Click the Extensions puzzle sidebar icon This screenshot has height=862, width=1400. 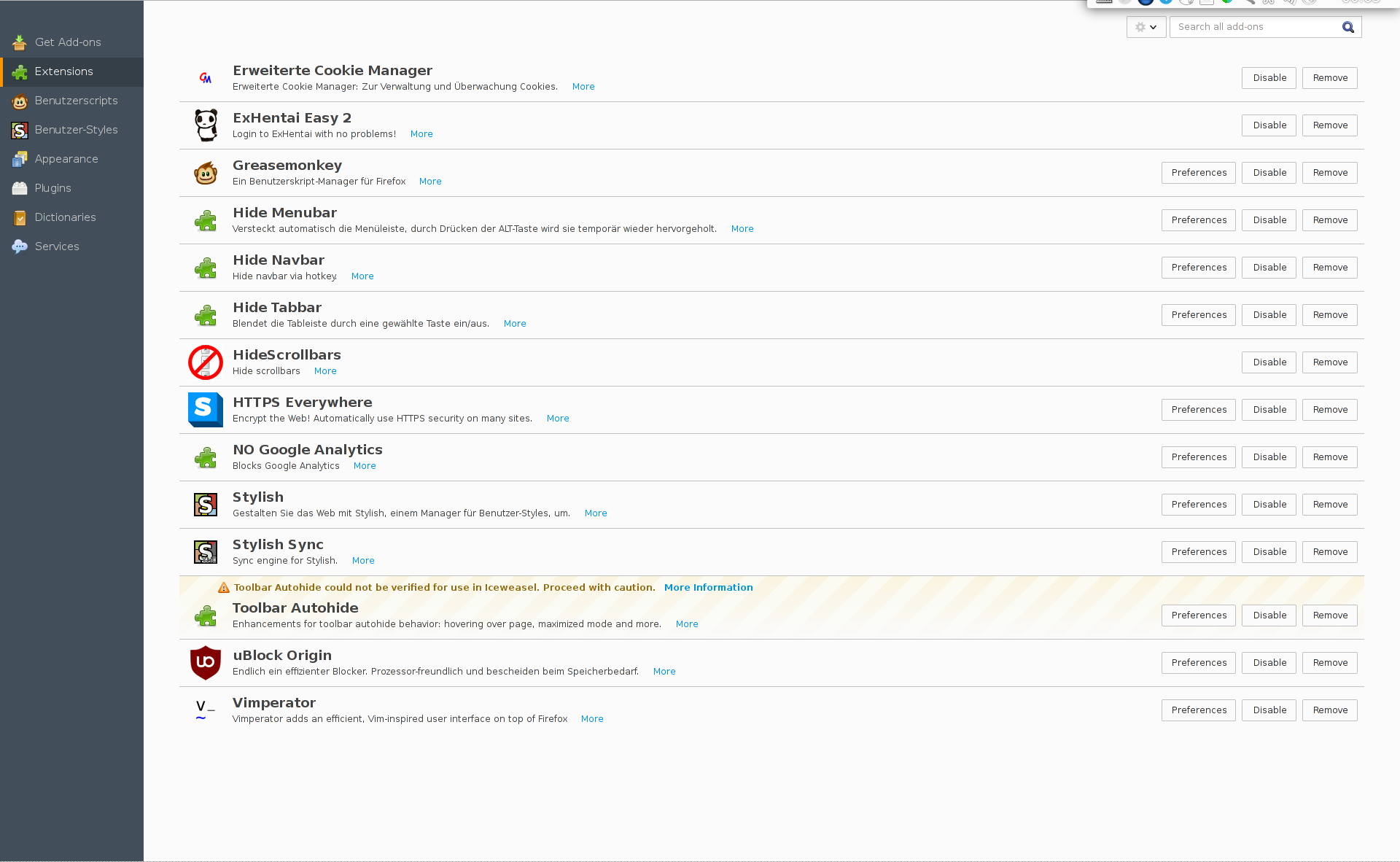(20, 71)
